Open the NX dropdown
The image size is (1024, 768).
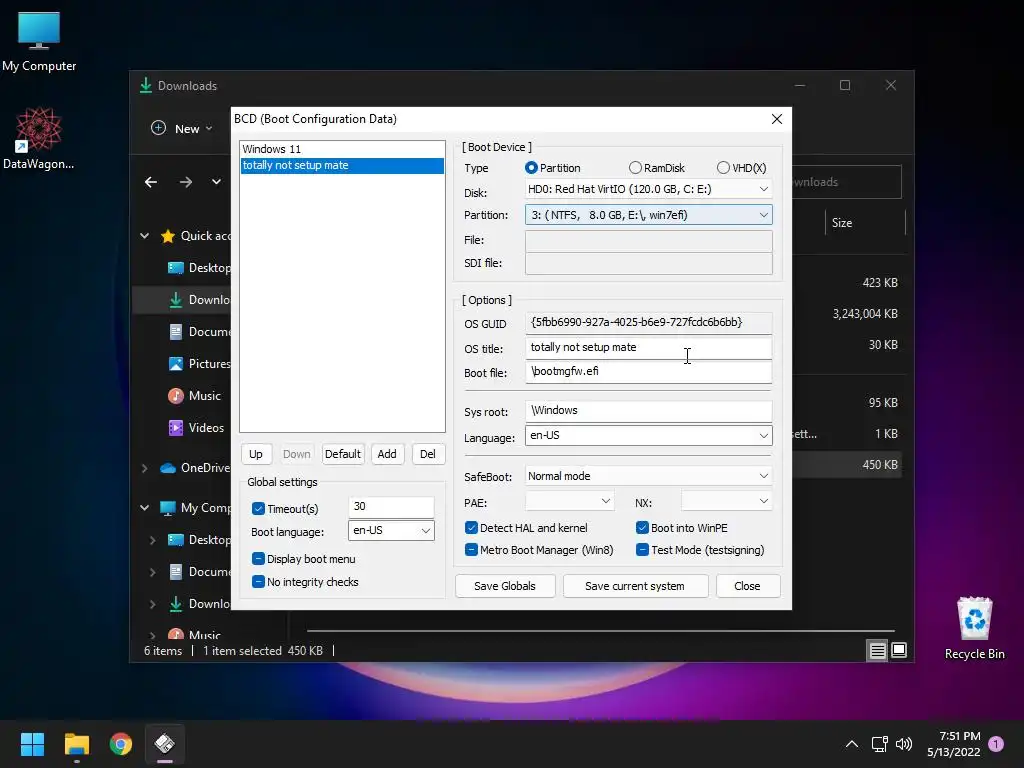tap(726, 502)
